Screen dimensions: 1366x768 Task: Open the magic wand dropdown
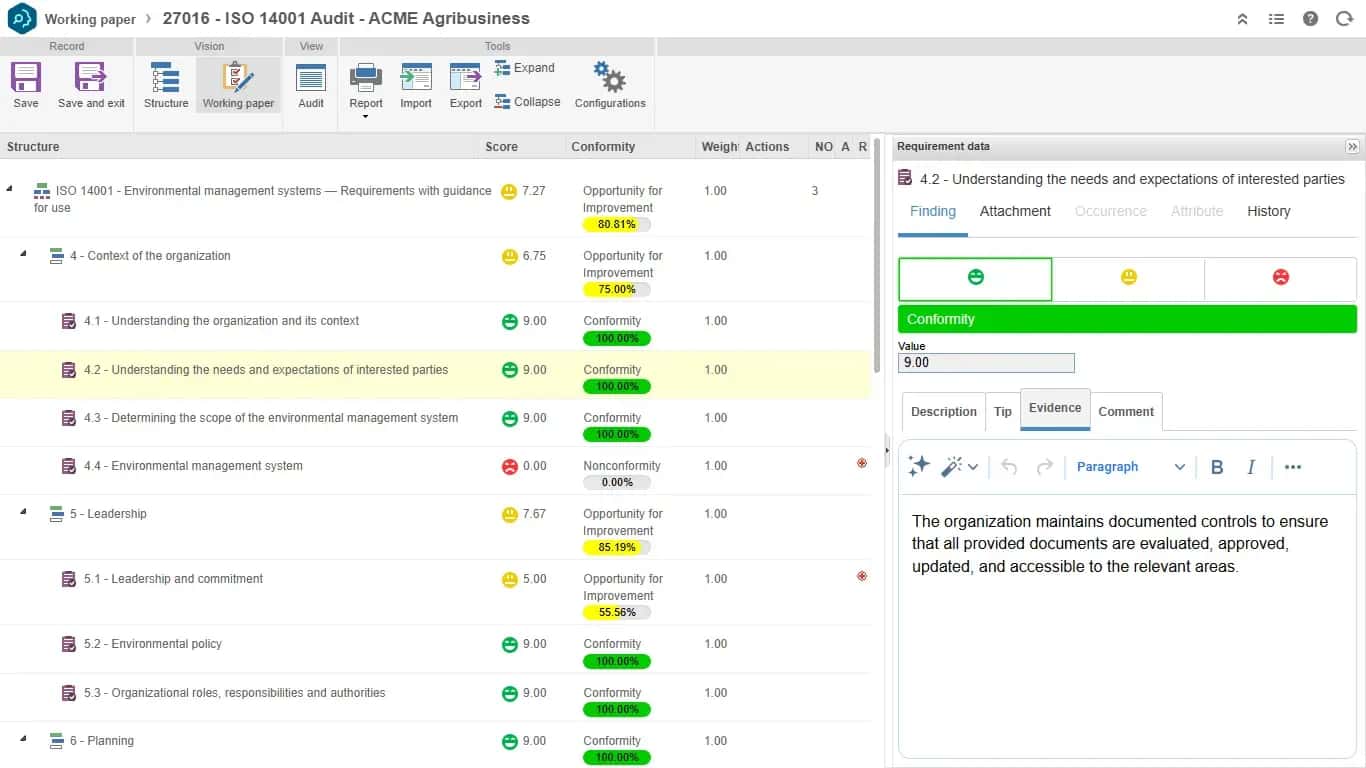tap(960, 467)
